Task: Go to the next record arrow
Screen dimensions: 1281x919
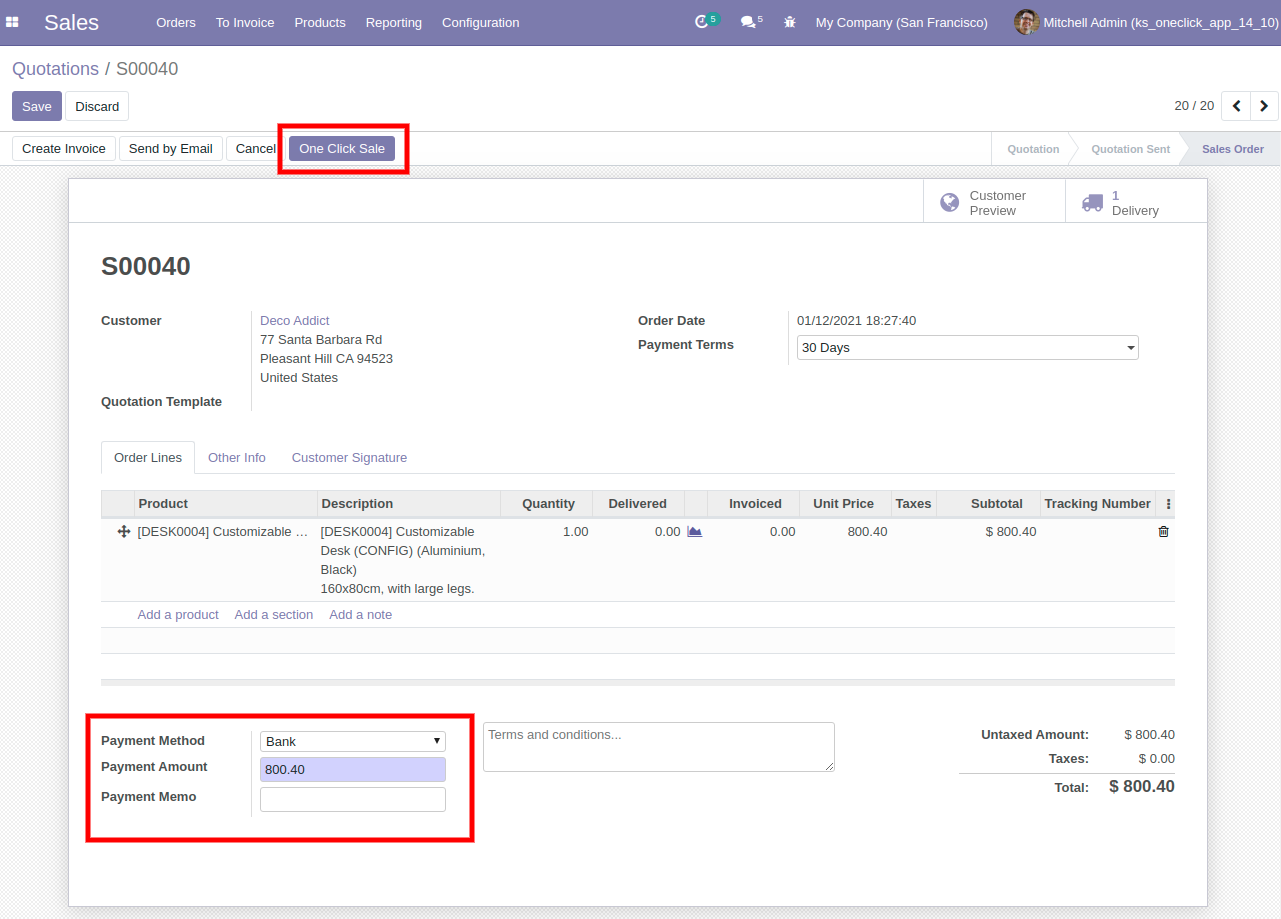Action: pyautogui.click(x=1264, y=106)
